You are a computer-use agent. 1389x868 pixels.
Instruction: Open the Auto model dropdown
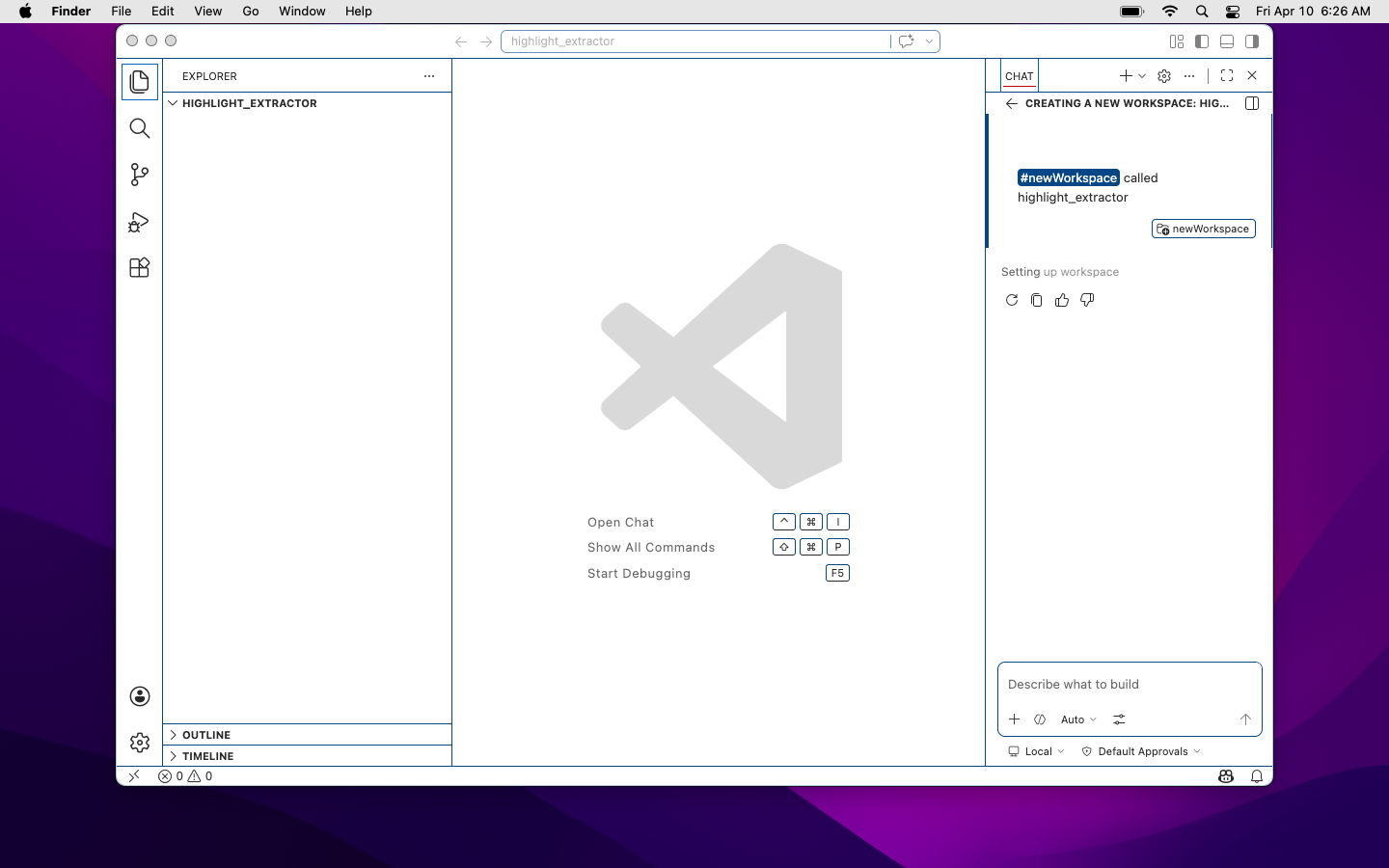tap(1077, 719)
